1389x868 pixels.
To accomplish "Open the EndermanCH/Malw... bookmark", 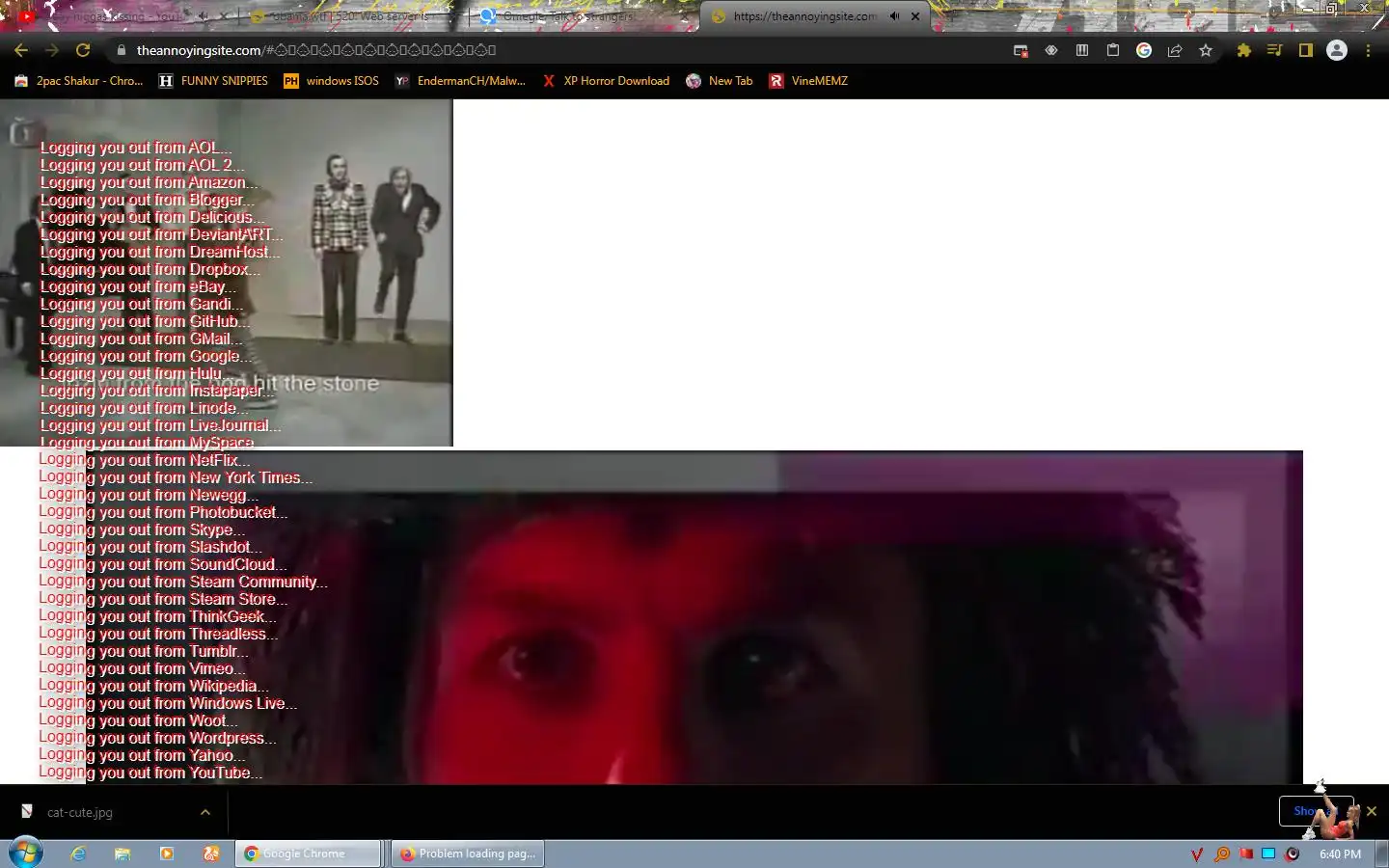I will [460, 81].
